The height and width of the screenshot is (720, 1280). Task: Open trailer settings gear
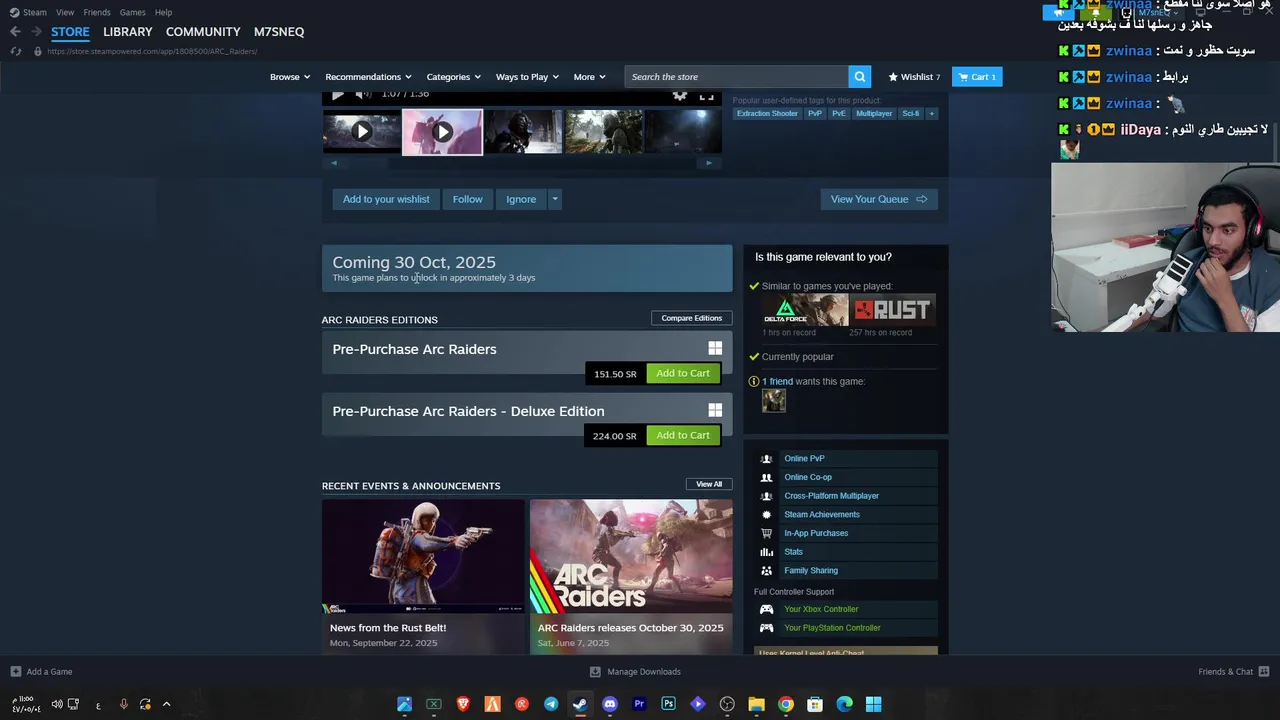click(680, 94)
